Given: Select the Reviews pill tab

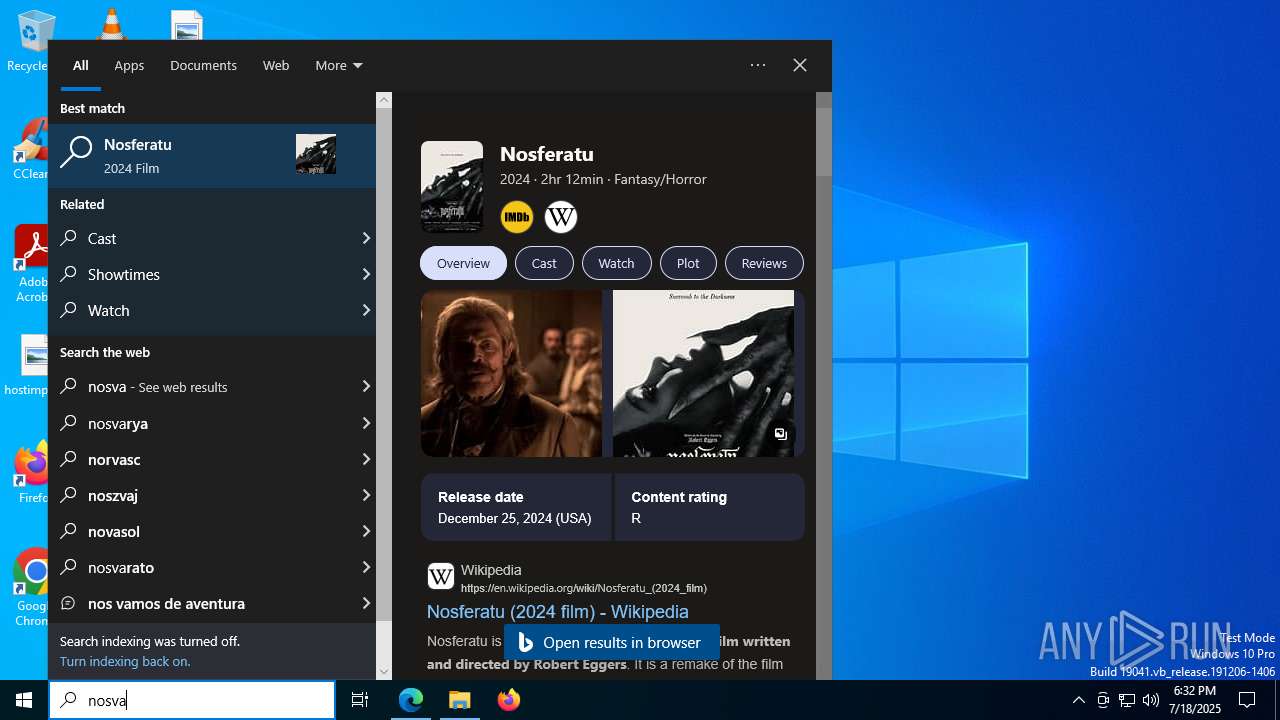Looking at the screenshot, I should 764,263.
